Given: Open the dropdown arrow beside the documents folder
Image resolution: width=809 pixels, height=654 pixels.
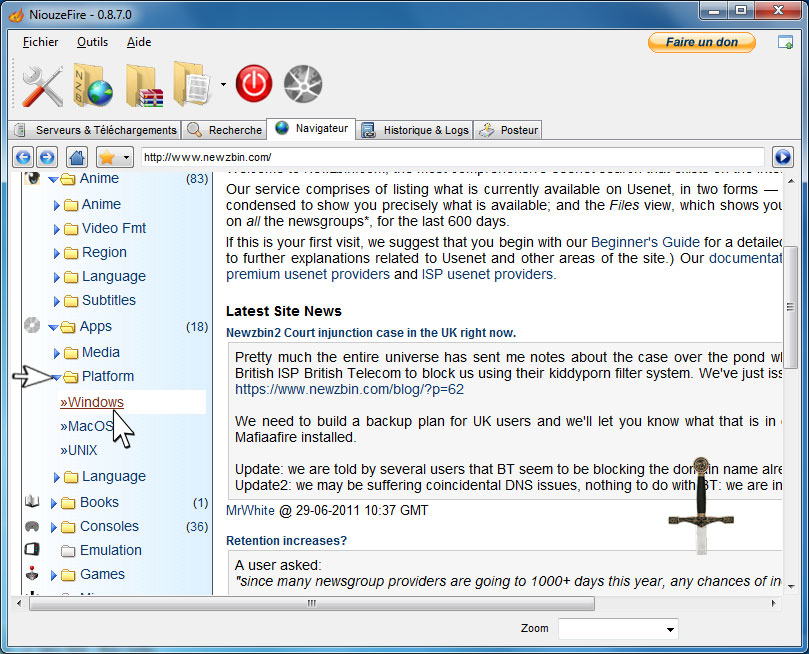Looking at the screenshot, I should (223, 84).
